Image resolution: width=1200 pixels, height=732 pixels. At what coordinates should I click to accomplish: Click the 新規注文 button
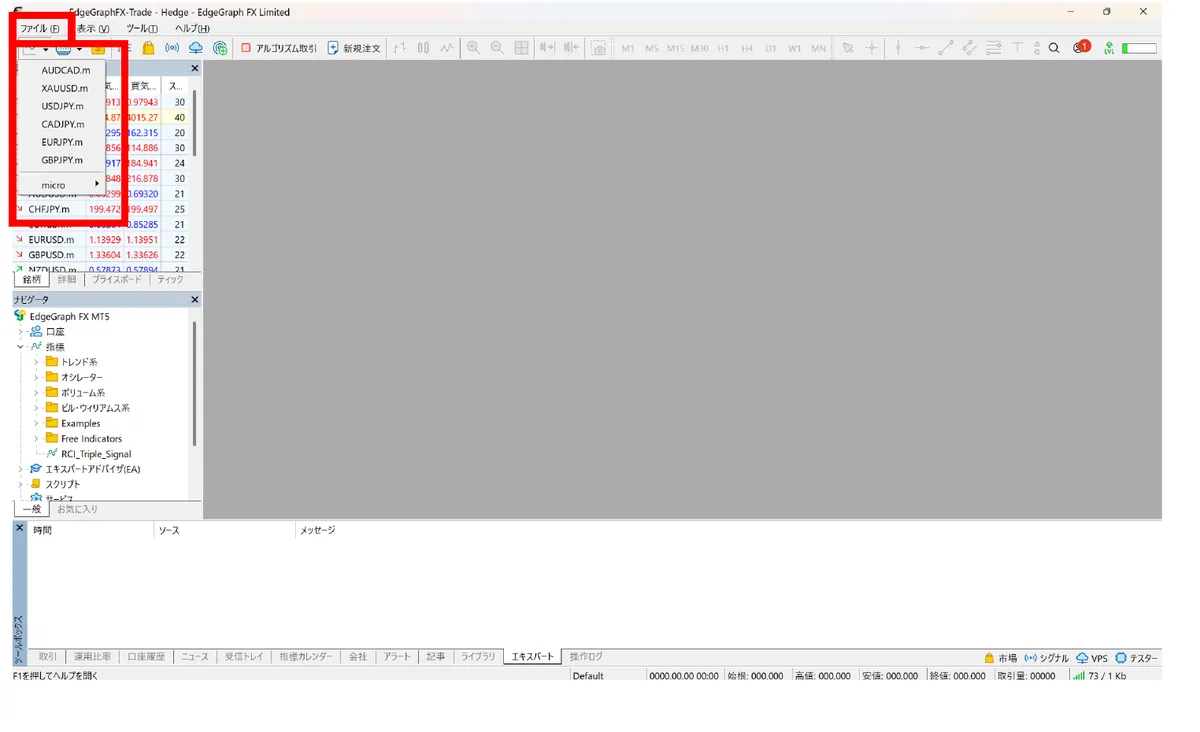(x=354, y=48)
